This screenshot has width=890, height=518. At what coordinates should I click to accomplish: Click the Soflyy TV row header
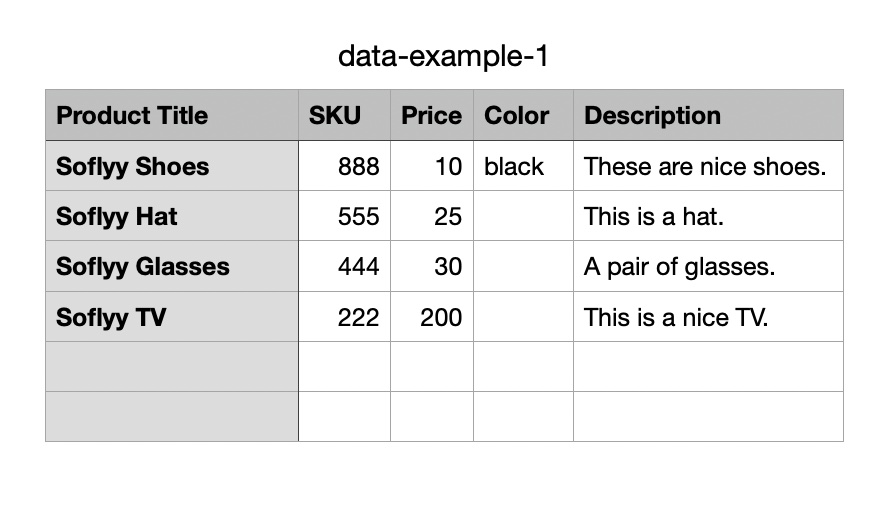171,318
